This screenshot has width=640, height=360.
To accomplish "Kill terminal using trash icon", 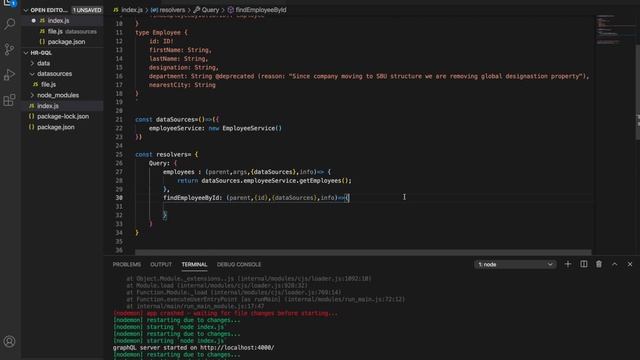I will pos(599,264).
